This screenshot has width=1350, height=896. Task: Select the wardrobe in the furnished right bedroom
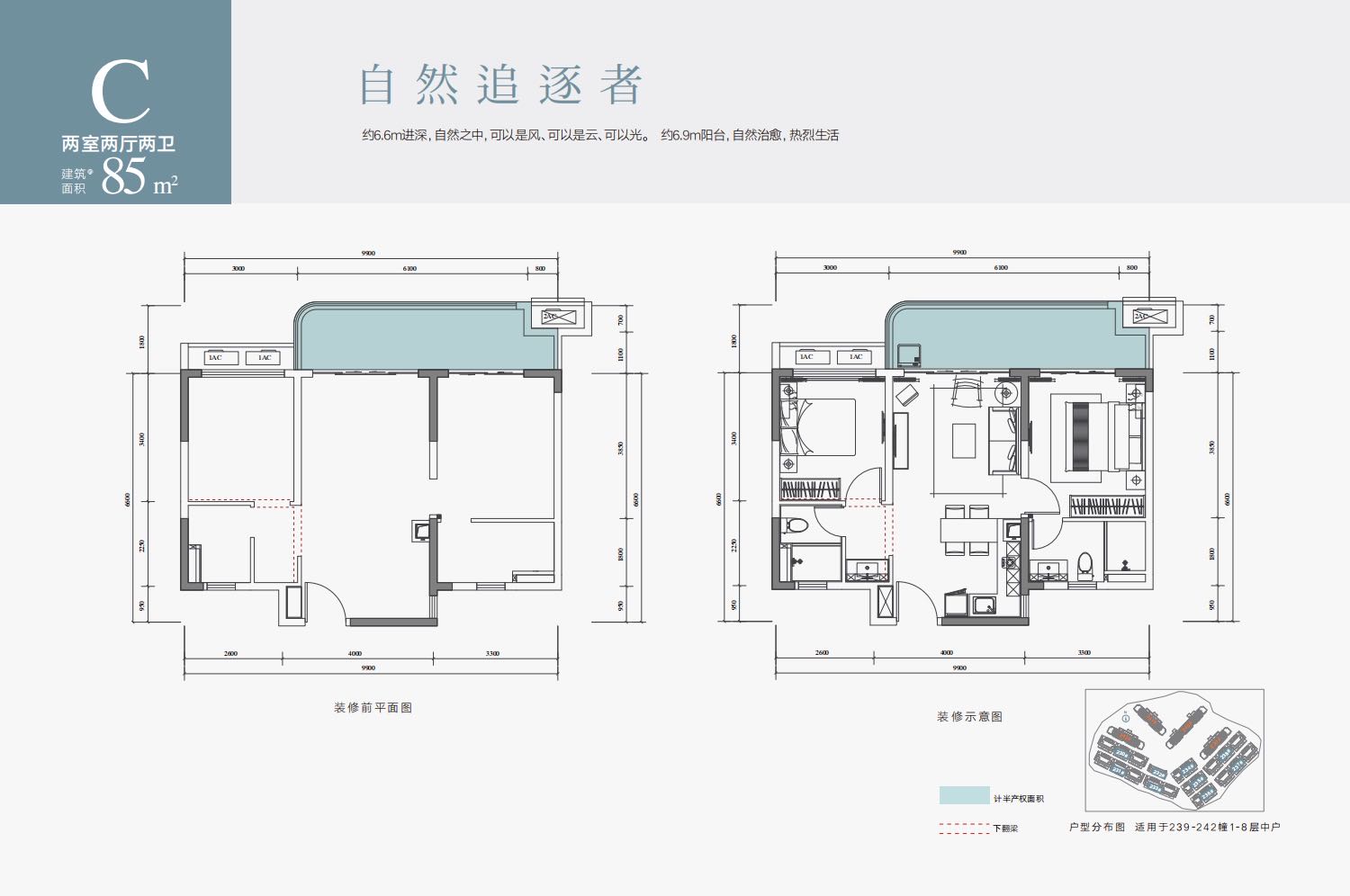click(x=1107, y=506)
